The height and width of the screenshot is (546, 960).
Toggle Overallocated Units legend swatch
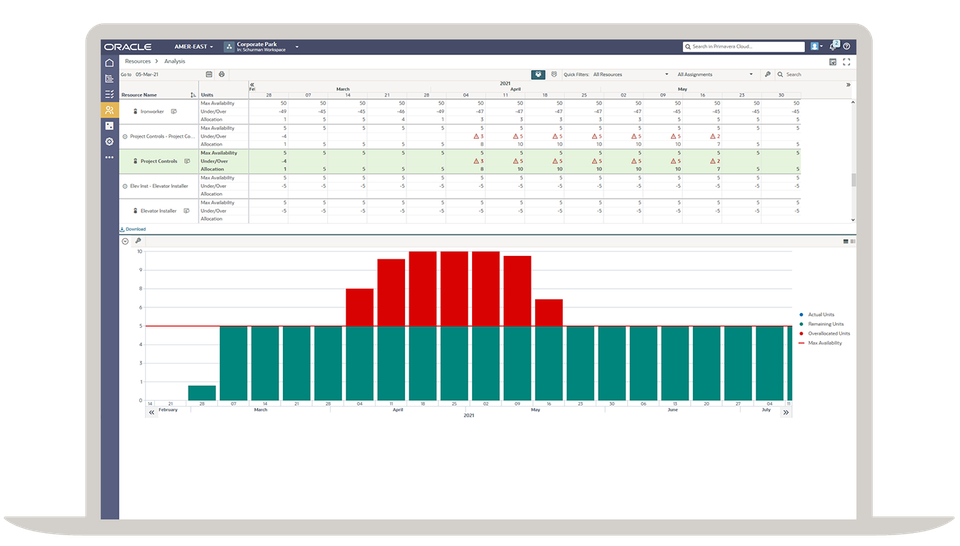click(x=801, y=334)
